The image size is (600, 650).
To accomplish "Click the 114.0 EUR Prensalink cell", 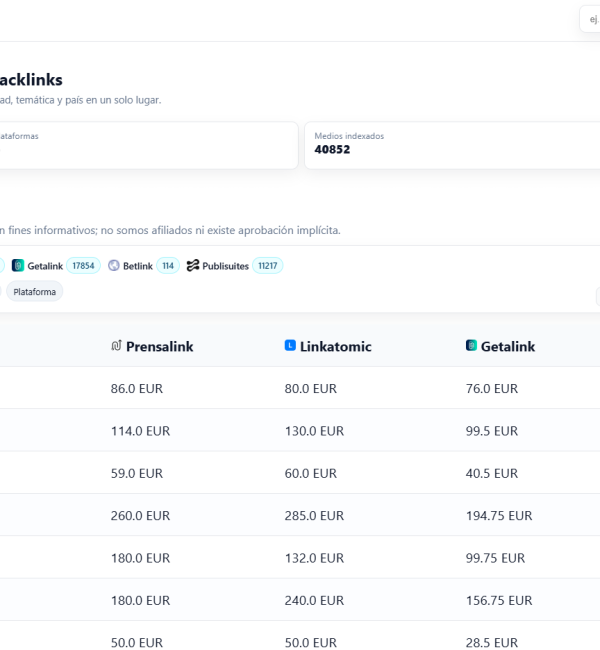I will pos(140,431).
